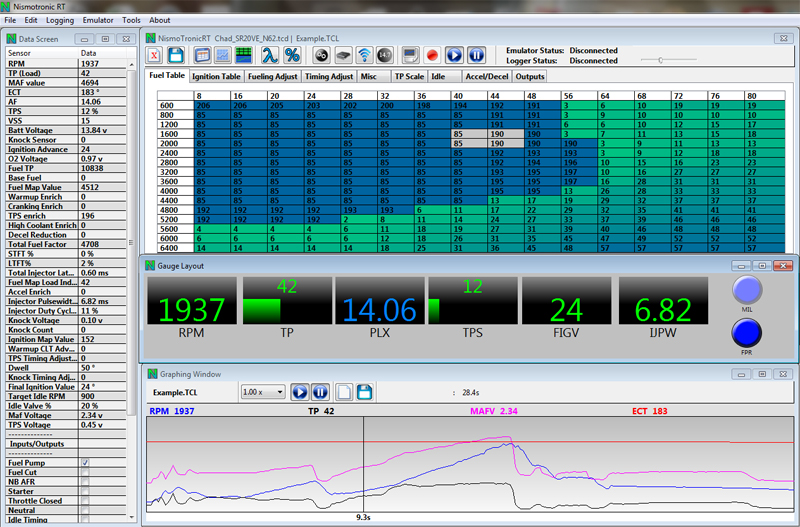This screenshot has width=800, height=527.
Task: Click the lambda symbol toolbar icon
Action: (270, 55)
